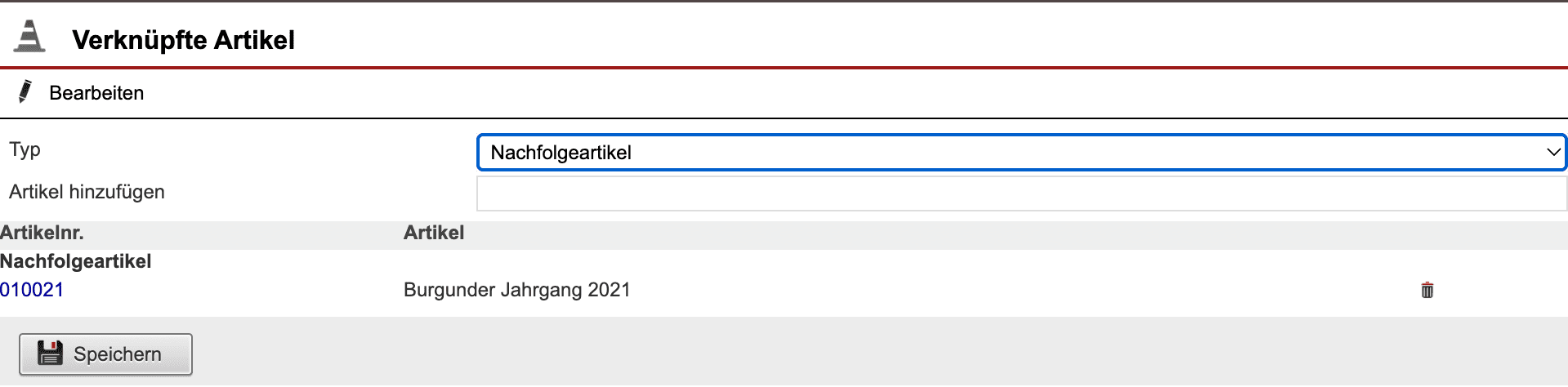This screenshot has width=1568, height=387.
Task: Click the Verknüpfte Artikel heading
Action: click(x=183, y=40)
